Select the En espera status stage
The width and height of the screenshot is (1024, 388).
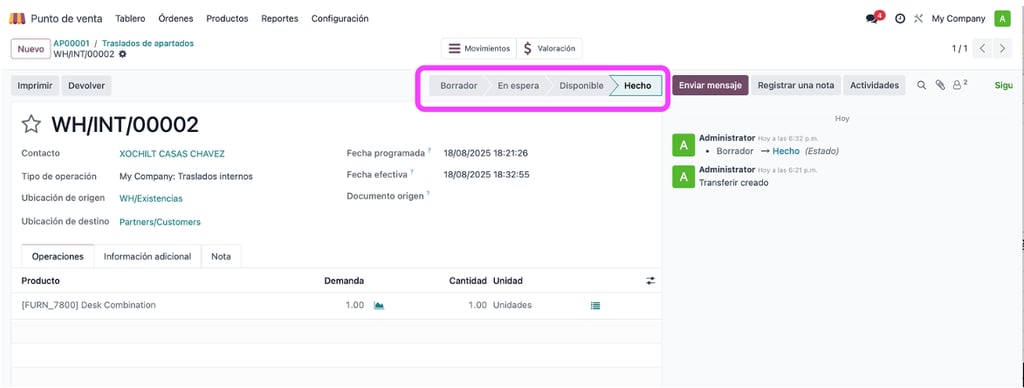tap(518, 86)
